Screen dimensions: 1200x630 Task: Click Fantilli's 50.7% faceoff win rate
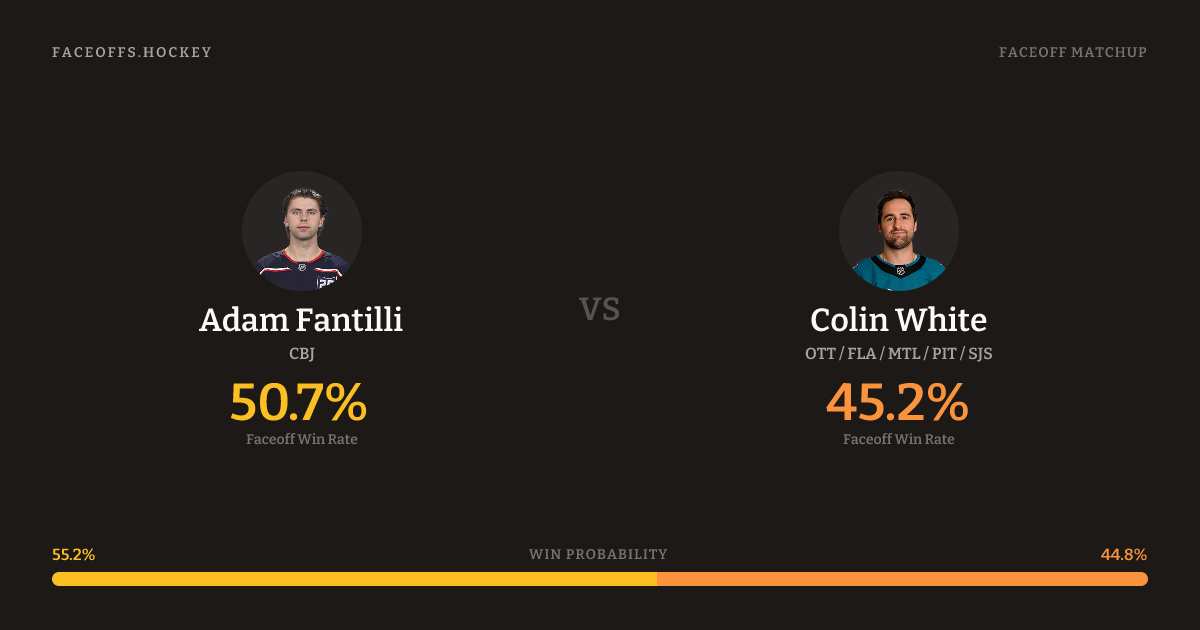point(298,403)
